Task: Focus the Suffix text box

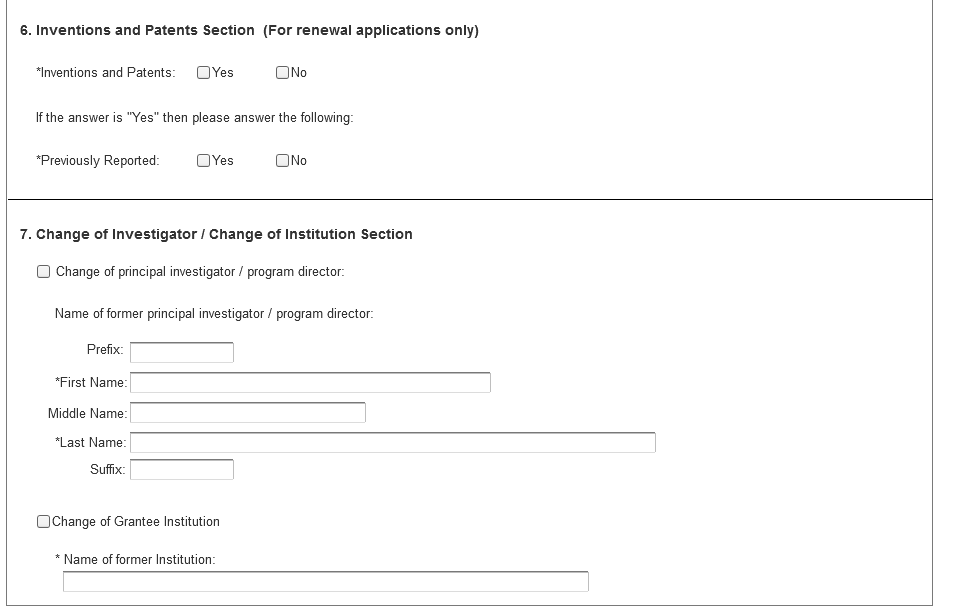Action: 181,470
